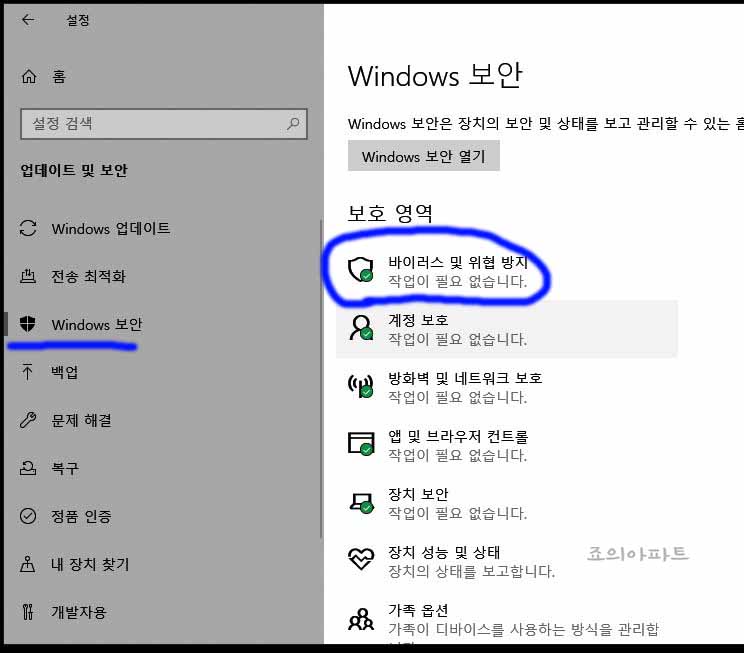Click the 문제 해결 wrench icon

(x=28, y=420)
